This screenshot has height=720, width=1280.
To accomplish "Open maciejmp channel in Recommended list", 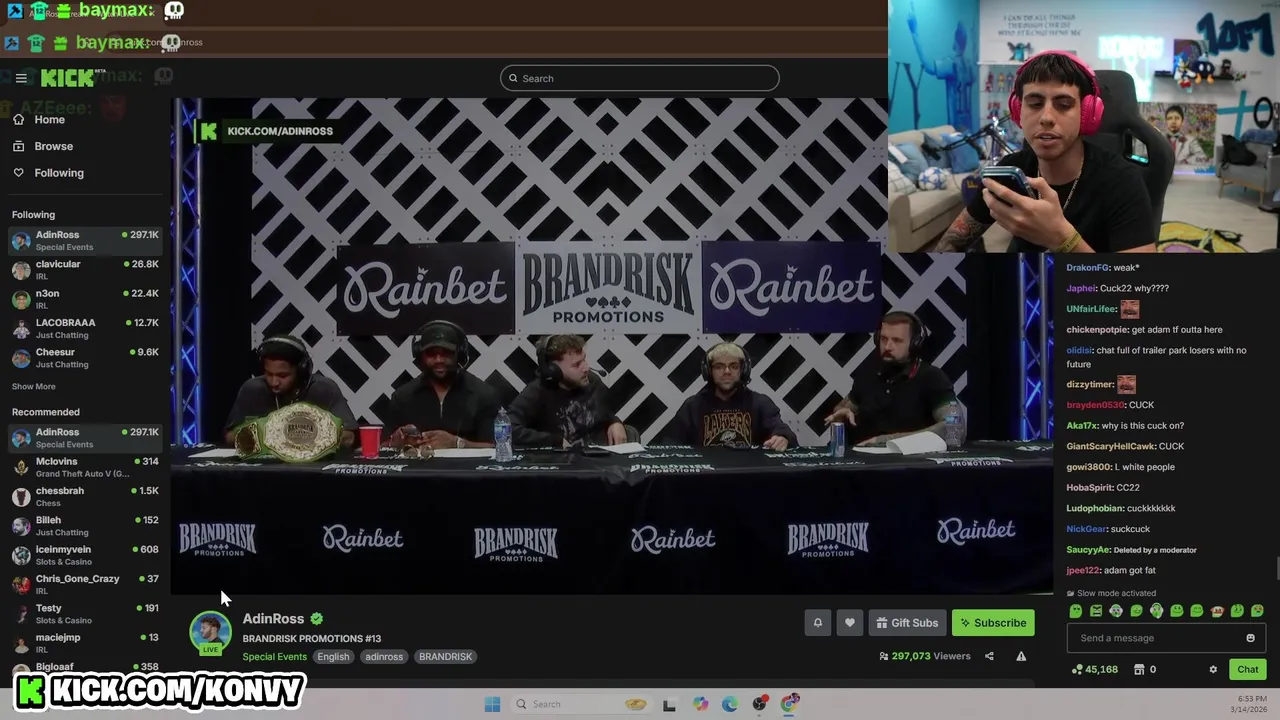I will click(85, 643).
